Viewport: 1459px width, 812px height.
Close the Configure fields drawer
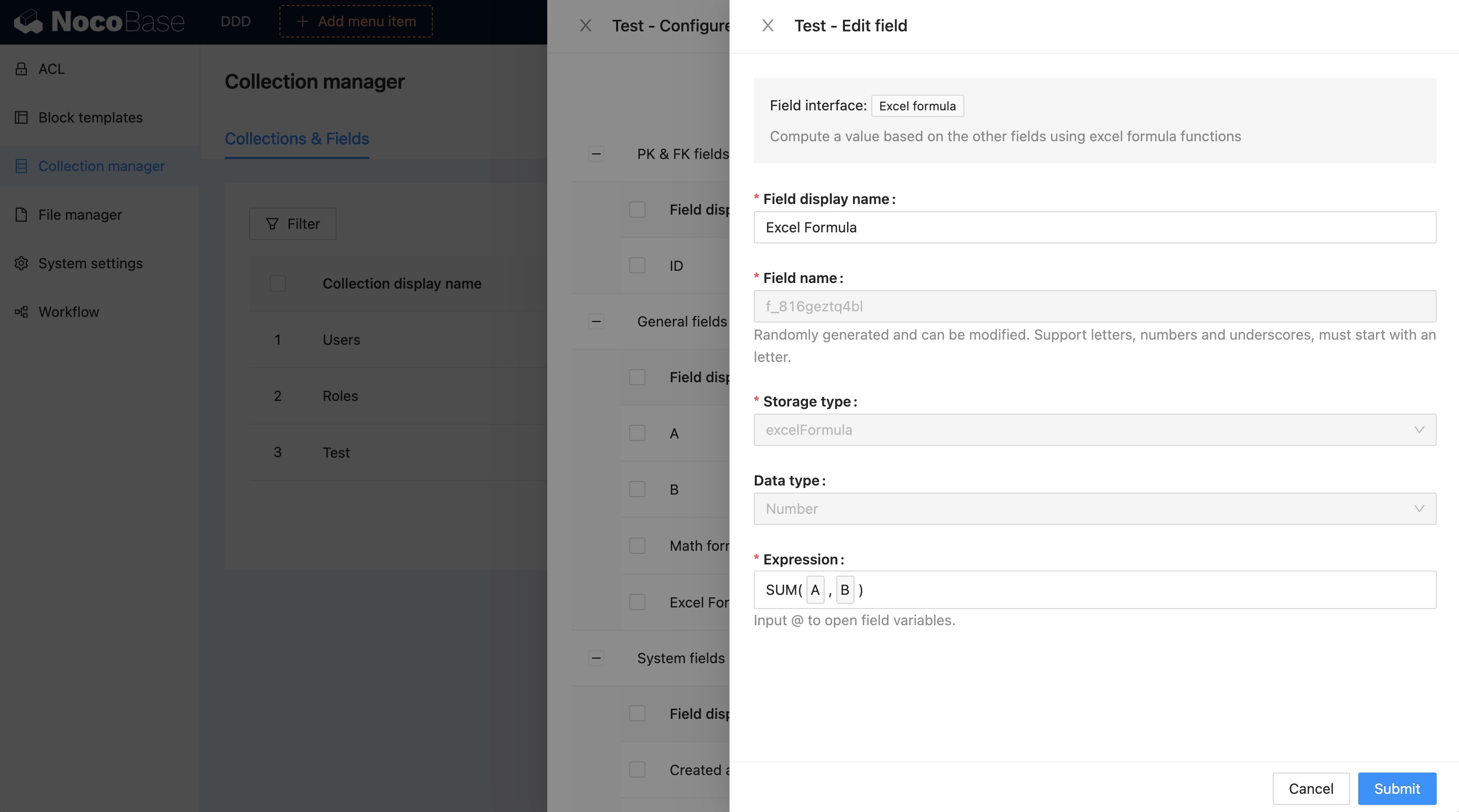click(x=586, y=25)
